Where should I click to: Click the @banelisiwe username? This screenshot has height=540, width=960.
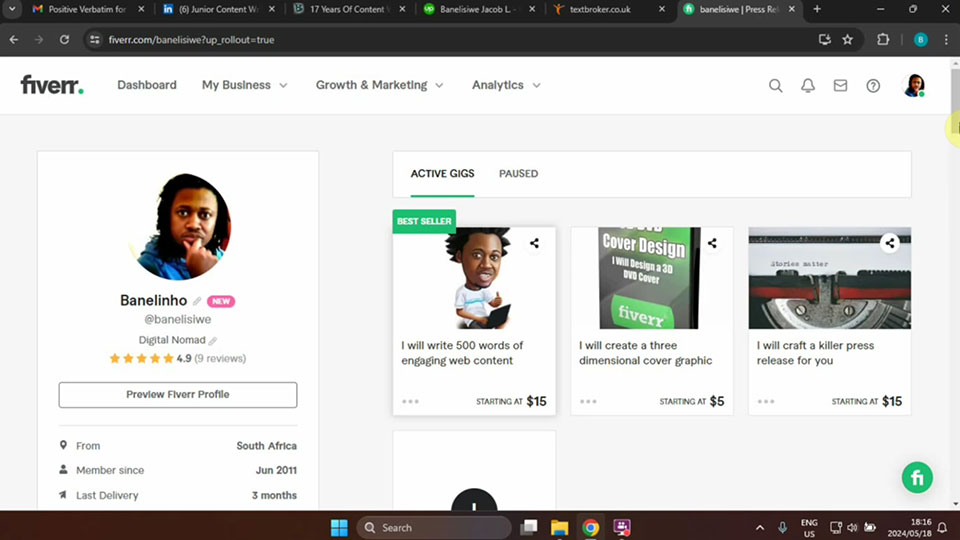(x=178, y=320)
